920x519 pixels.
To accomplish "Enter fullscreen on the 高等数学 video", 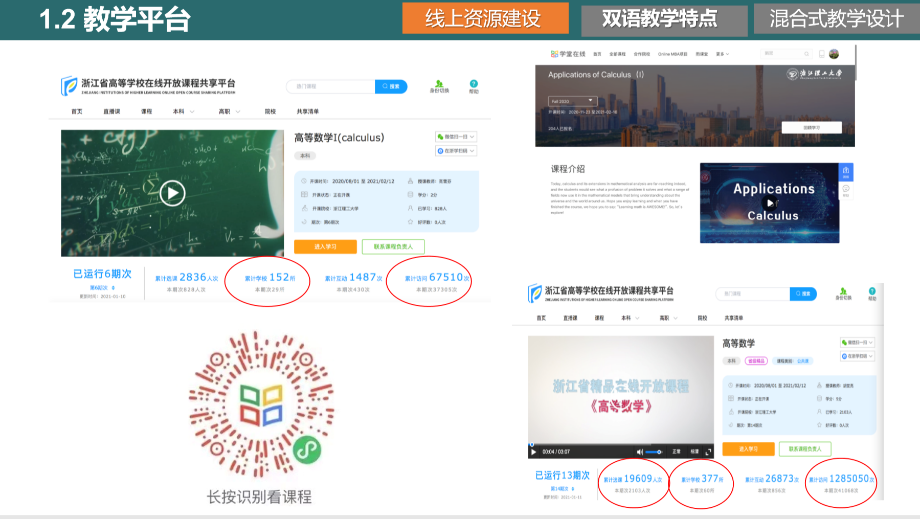I will (x=708, y=452).
